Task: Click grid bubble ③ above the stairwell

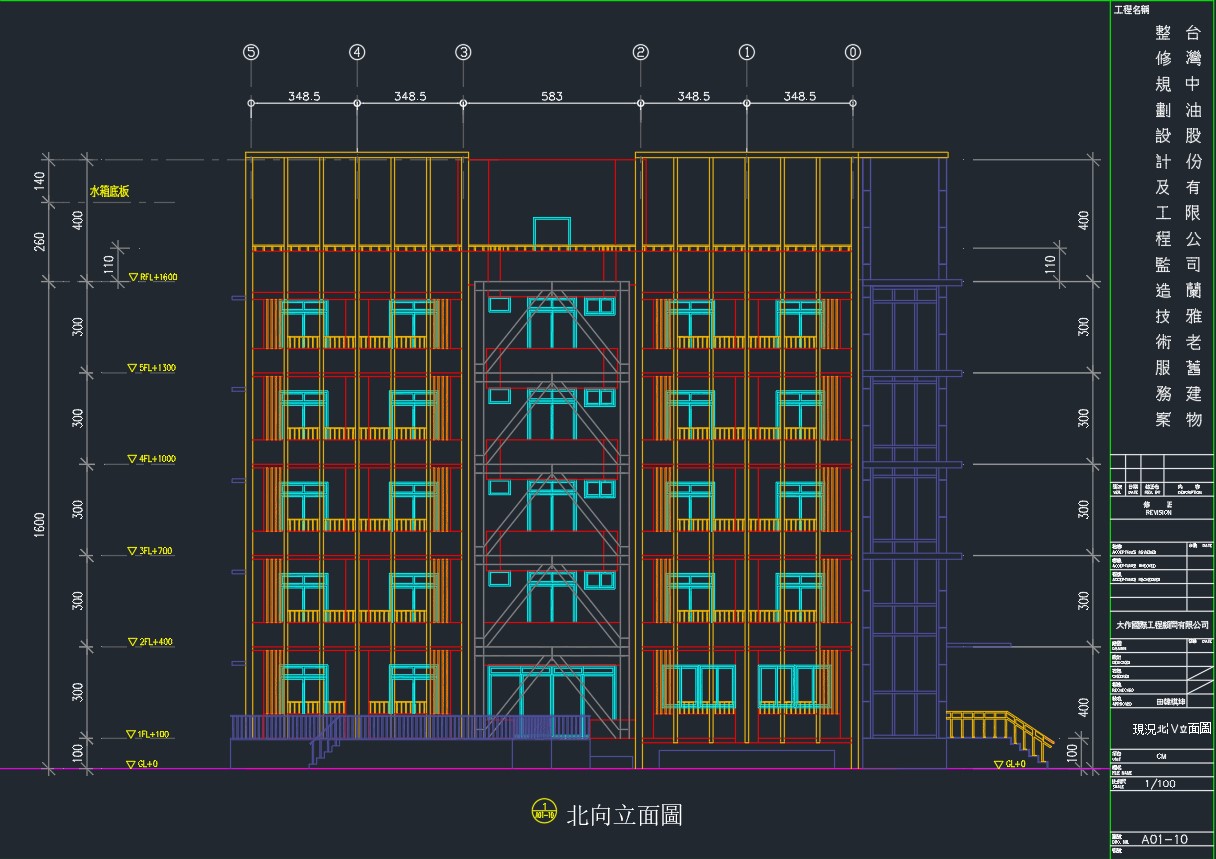Action: (462, 52)
